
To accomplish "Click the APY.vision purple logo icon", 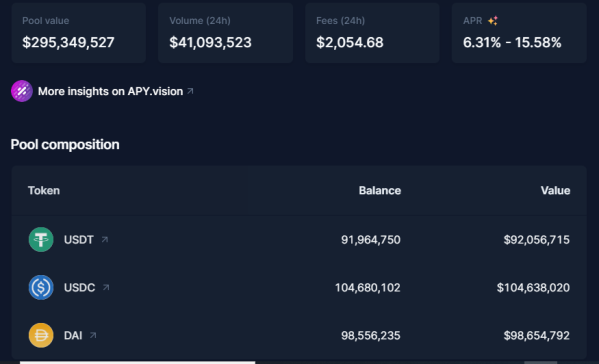I will point(22,91).
